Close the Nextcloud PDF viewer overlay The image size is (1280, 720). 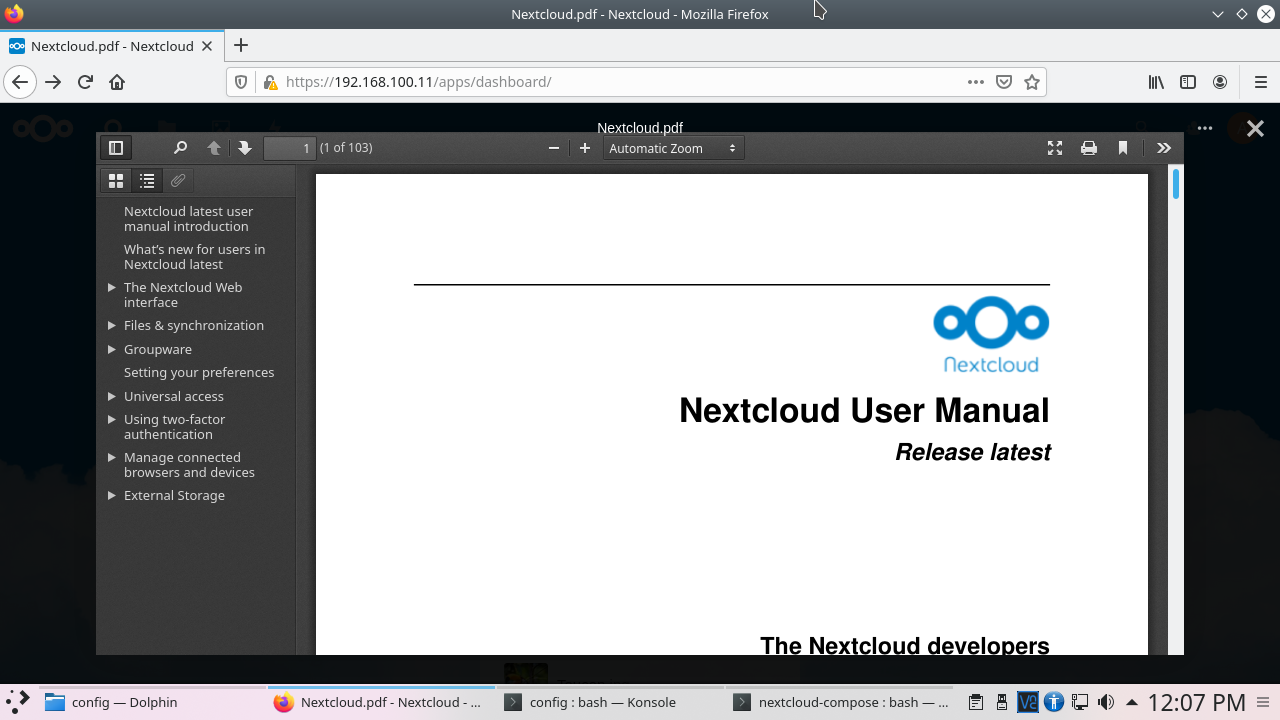point(1255,128)
